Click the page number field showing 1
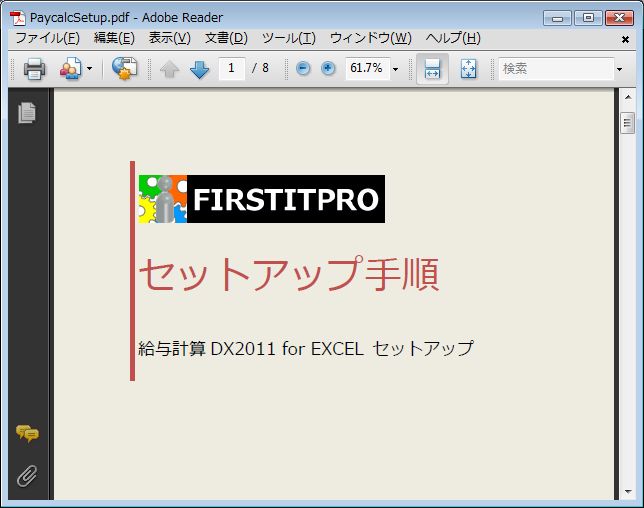Viewport: 644px width, 508px height. pyautogui.click(x=232, y=68)
